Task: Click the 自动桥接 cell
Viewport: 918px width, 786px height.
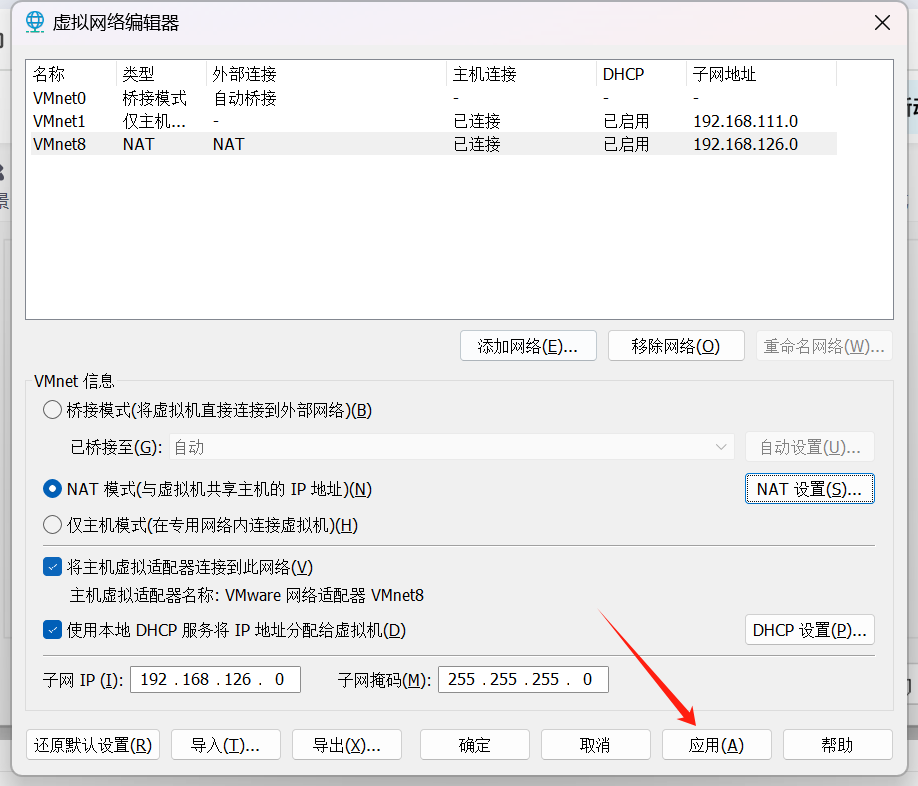Action: click(245, 98)
